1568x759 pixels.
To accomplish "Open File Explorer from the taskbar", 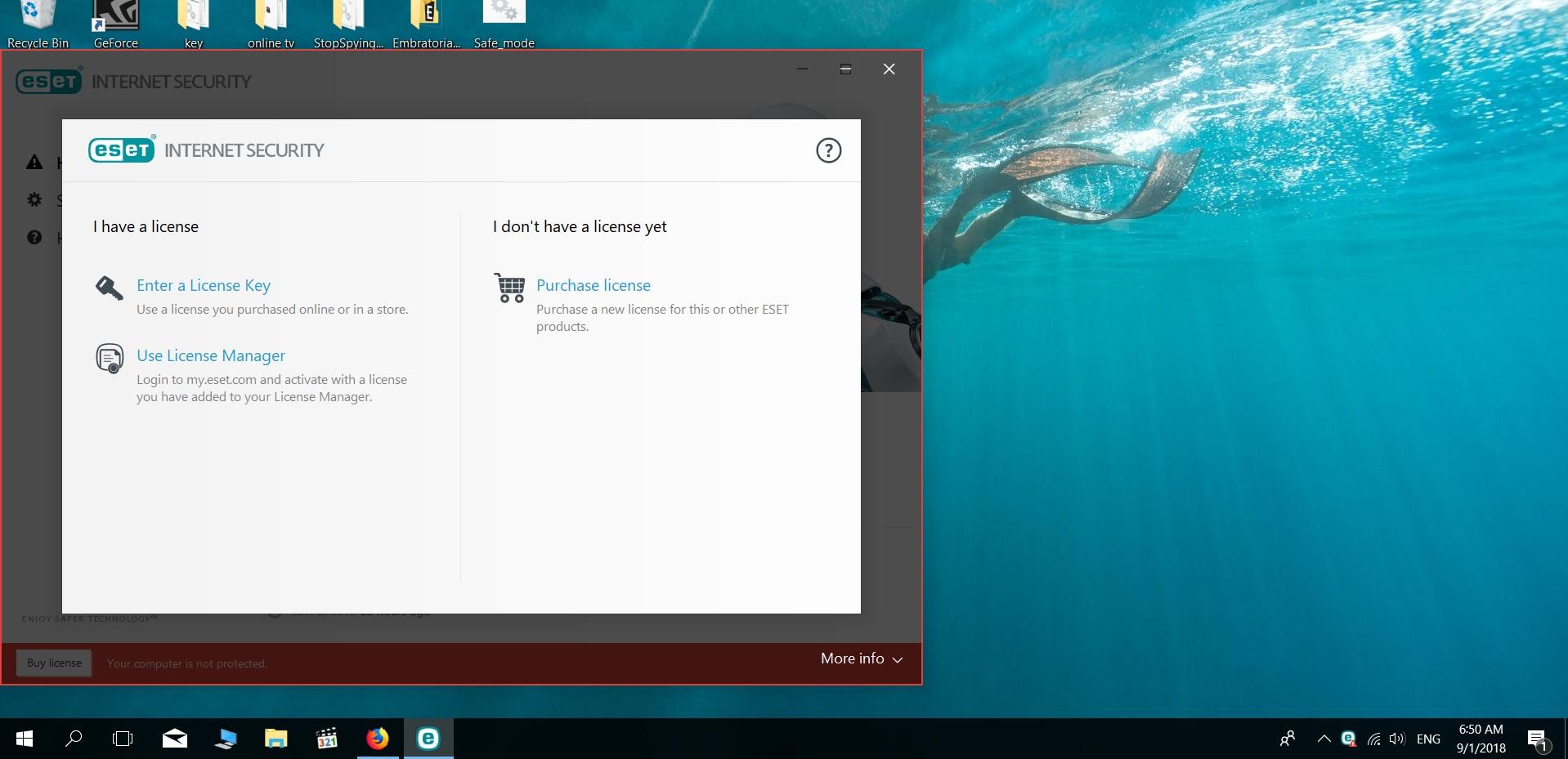I will [276, 739].
